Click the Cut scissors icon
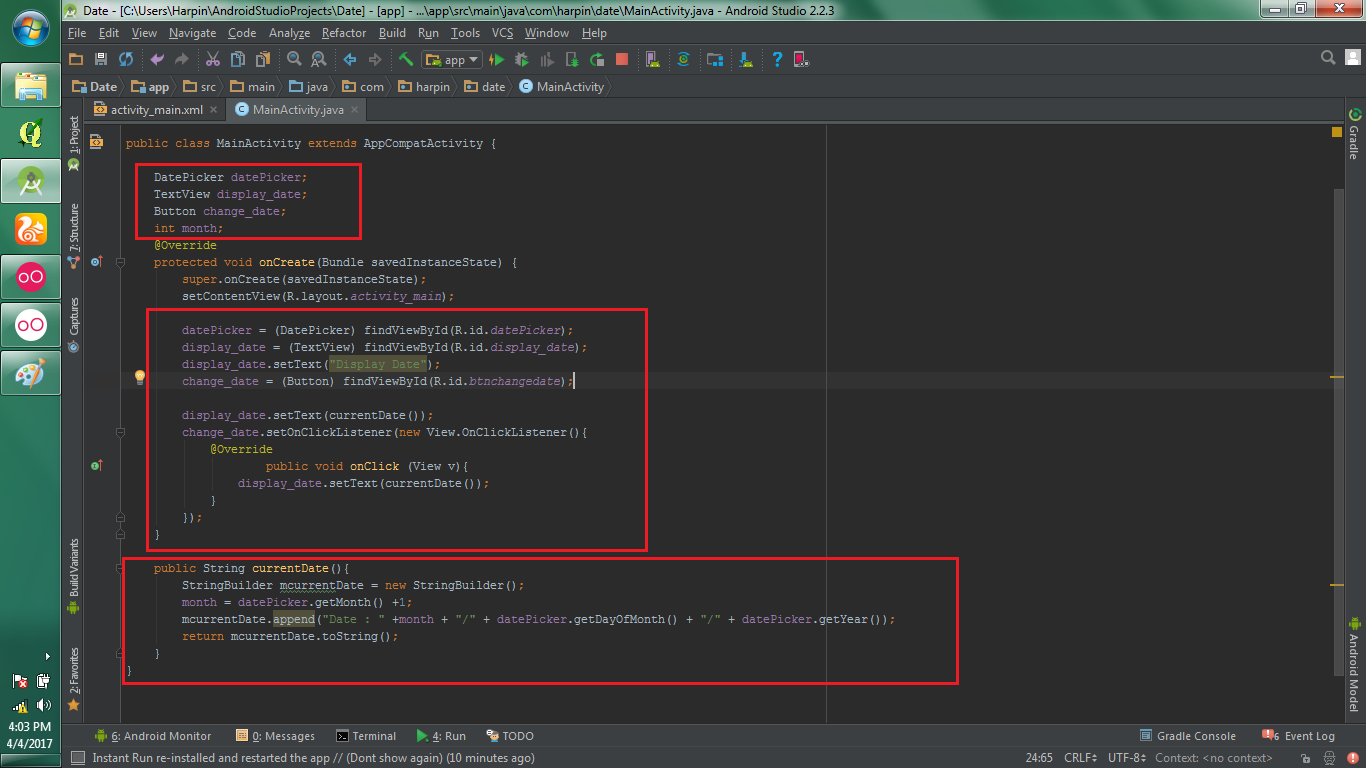Viewport: 1366px width, 768px height. pyautogui.click(x=212, y=60)
